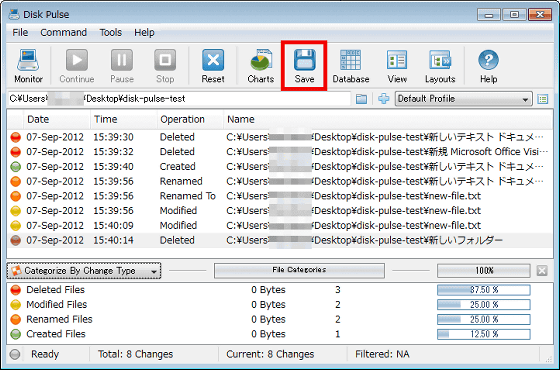Browse for directory with the folder icon
Image resolution: width=560 pixels, height=370 pixels.
pos(361,99)
